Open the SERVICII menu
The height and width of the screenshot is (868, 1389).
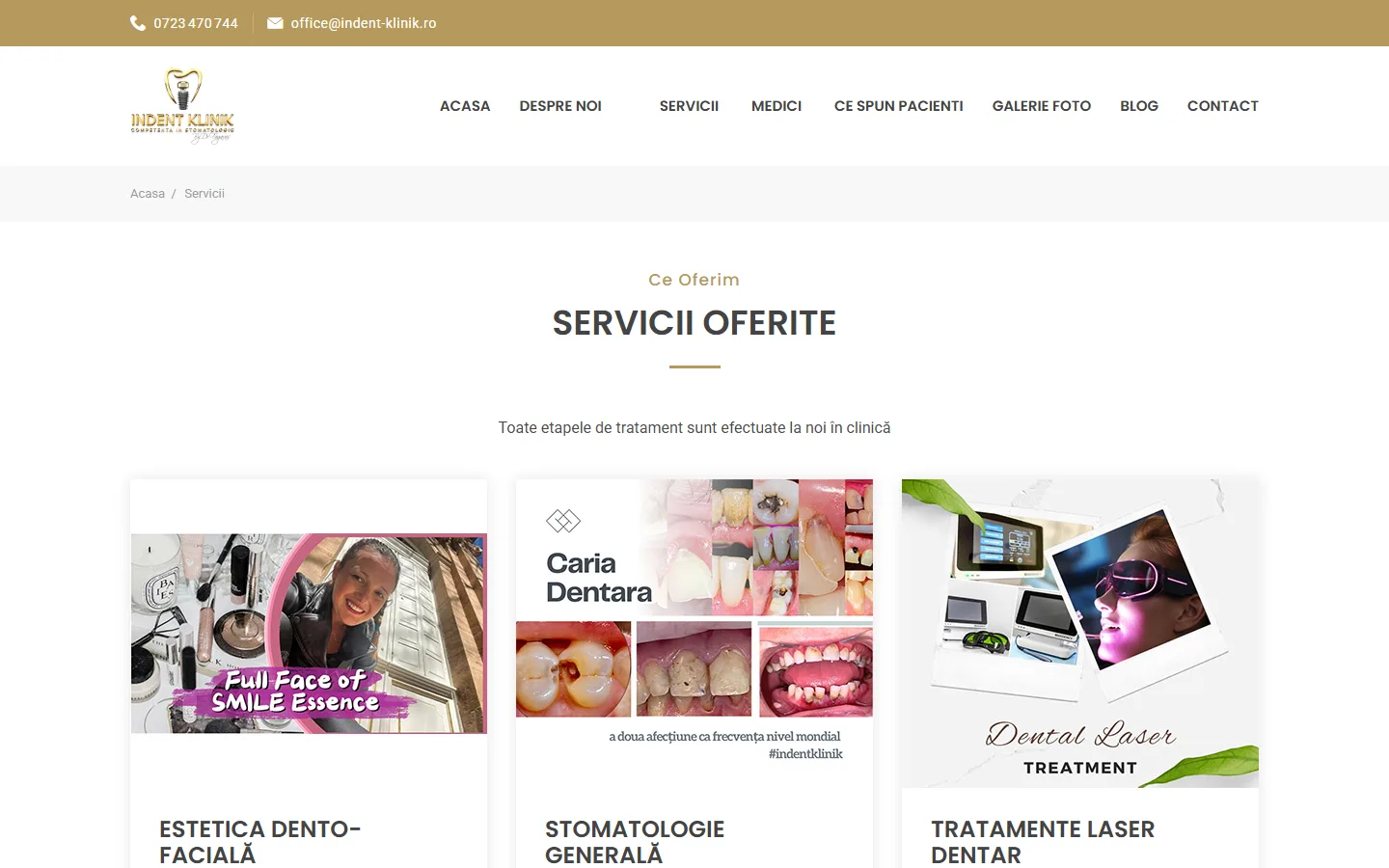689,106
